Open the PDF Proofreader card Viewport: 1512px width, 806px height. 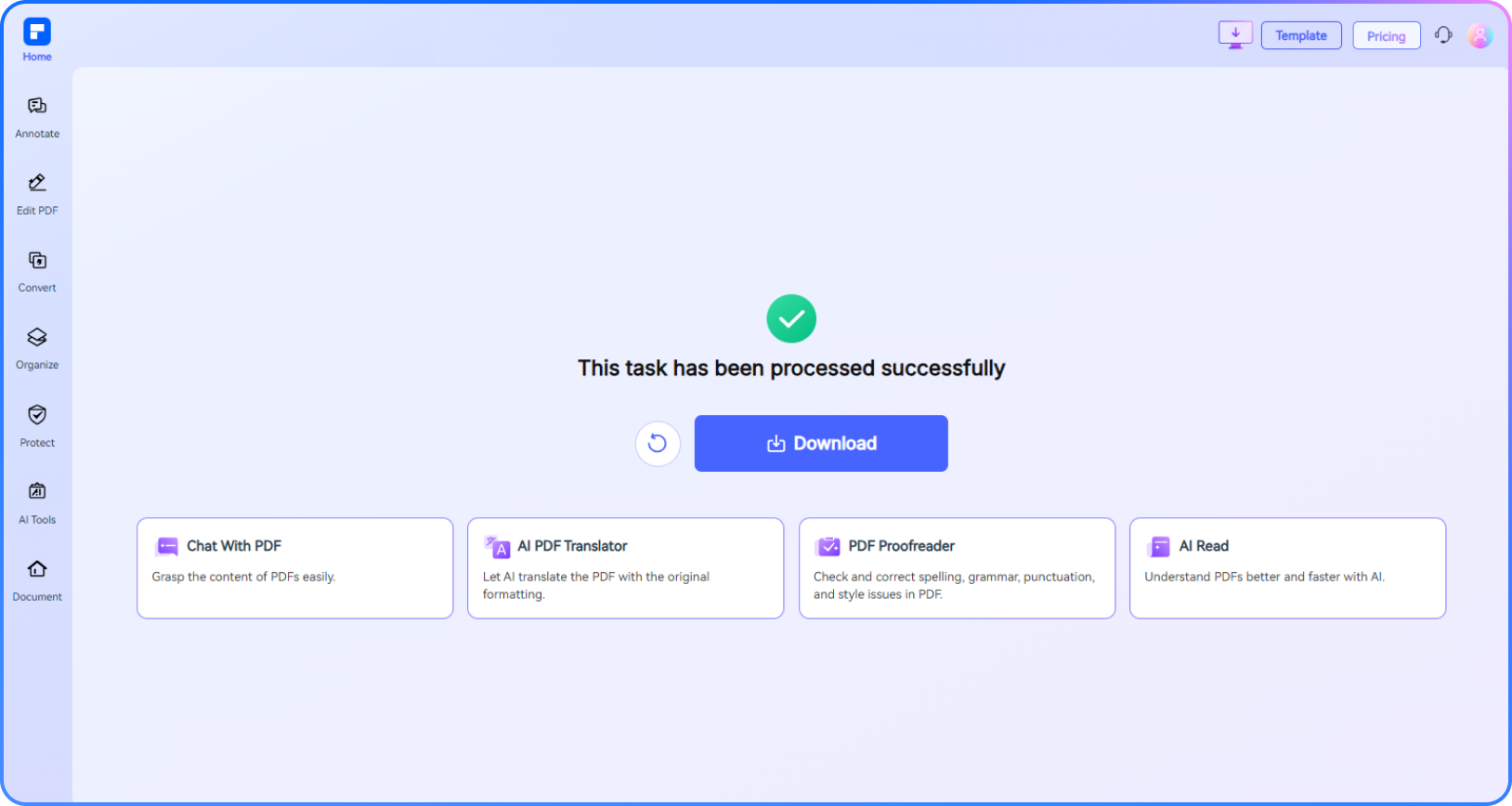(957, 567)
